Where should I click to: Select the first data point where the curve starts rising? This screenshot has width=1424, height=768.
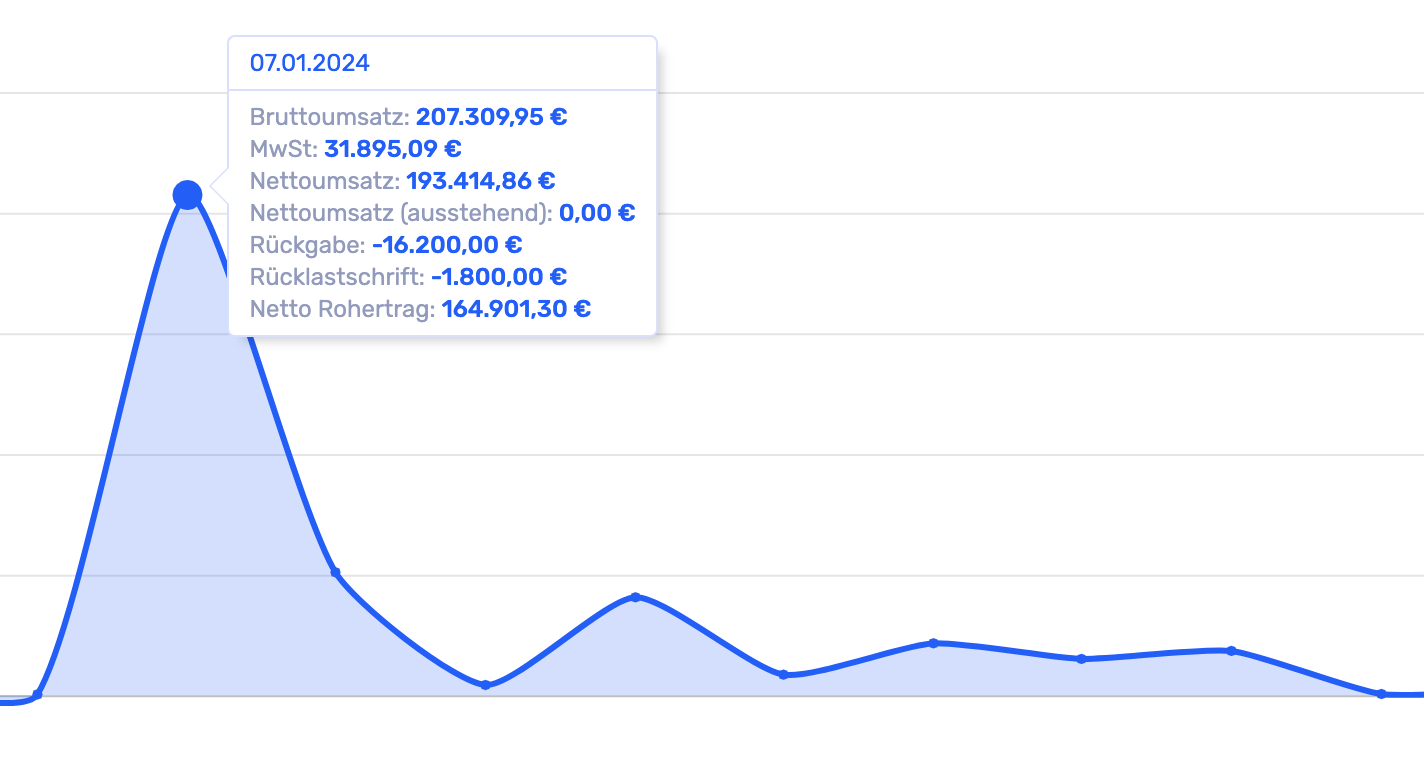coord(37,694)
